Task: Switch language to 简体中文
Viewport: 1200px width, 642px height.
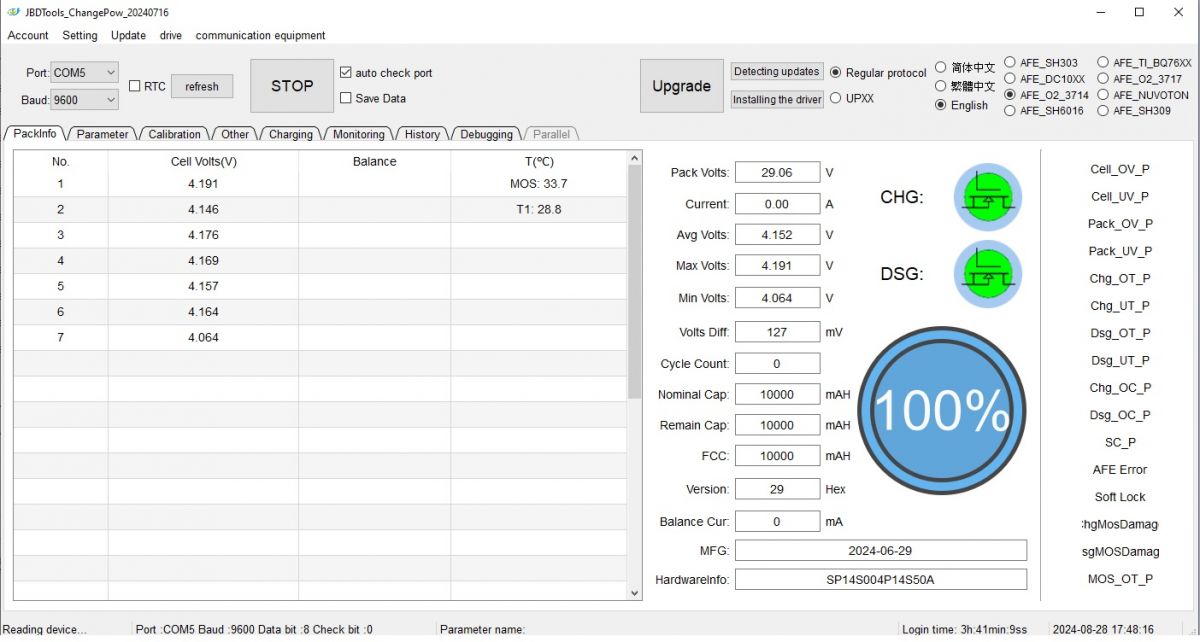Action: pyautogui.click(x=941, y=67)
